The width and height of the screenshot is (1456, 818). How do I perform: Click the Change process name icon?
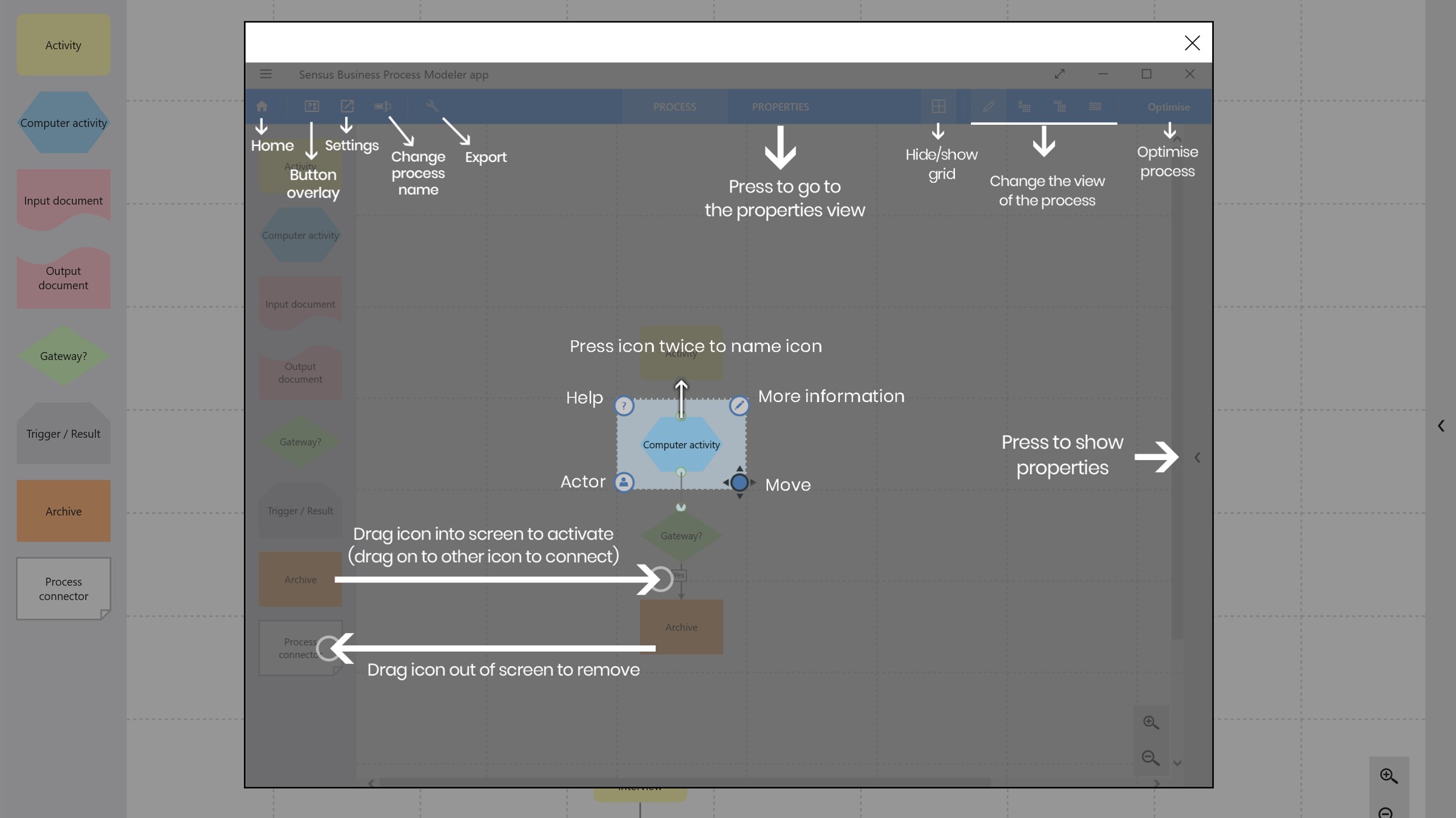coord(382,106)
